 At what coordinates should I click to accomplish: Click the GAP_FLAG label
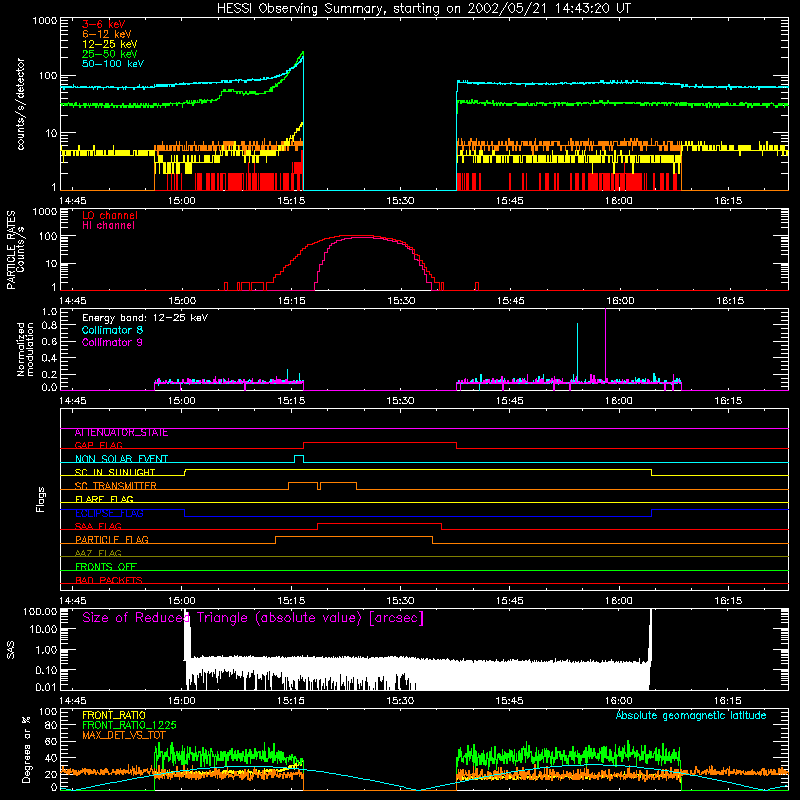98,445
